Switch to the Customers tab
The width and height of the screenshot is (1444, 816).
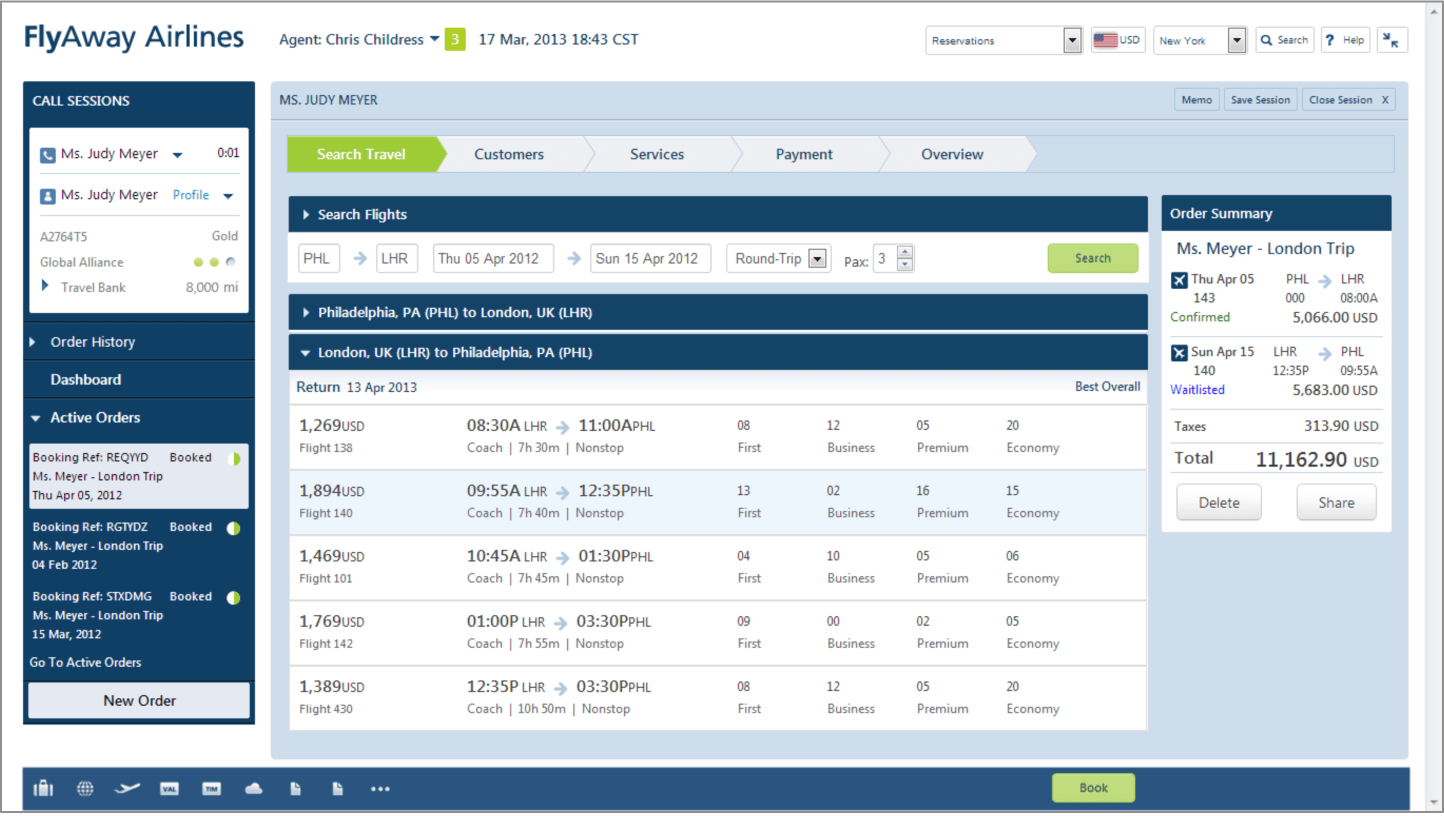tap(509, 154)
